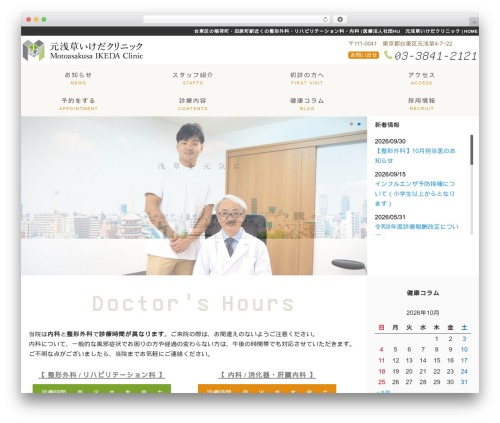Click the news date 2026/09/30
The image size is (500, 423).
[390, 141]
